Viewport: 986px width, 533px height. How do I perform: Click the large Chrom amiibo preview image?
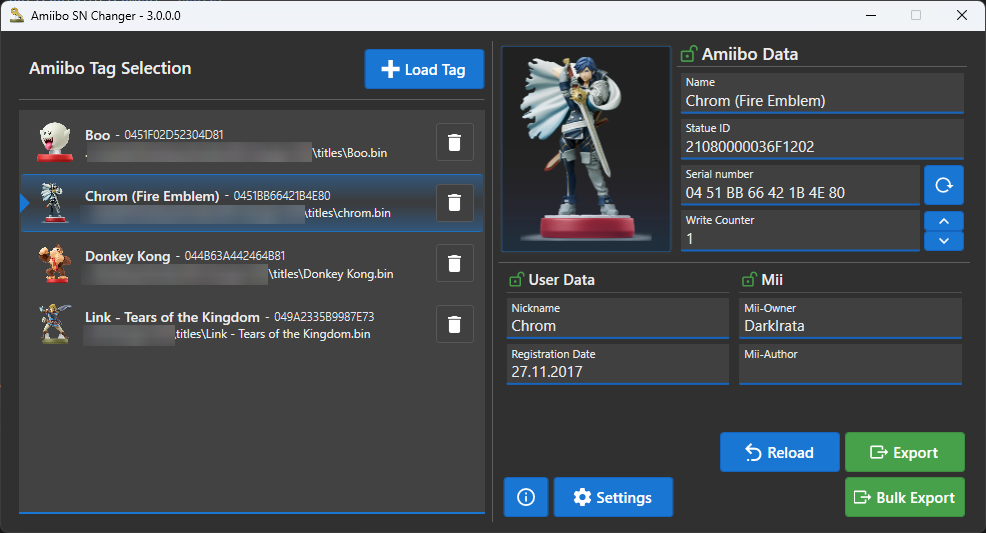[x=586, y=149]
